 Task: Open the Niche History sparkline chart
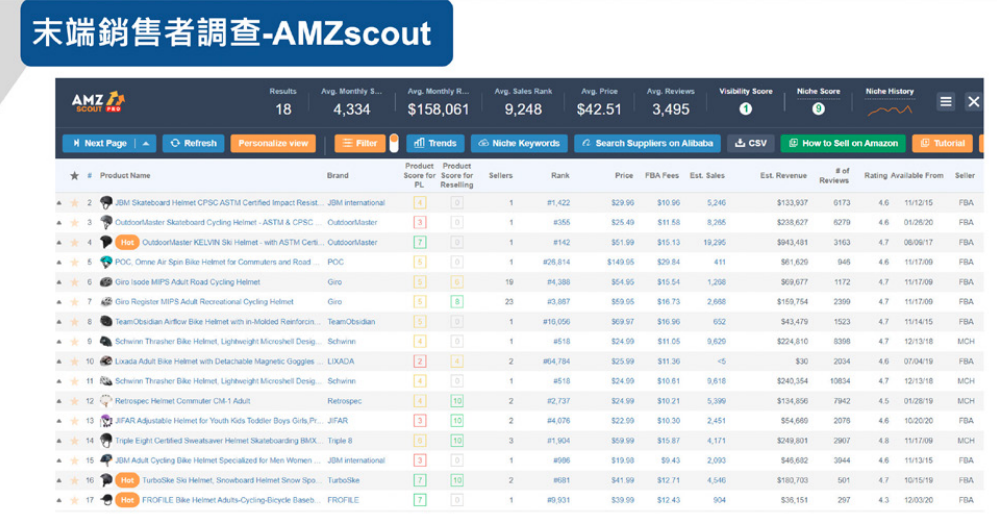[x=890, y=111]
